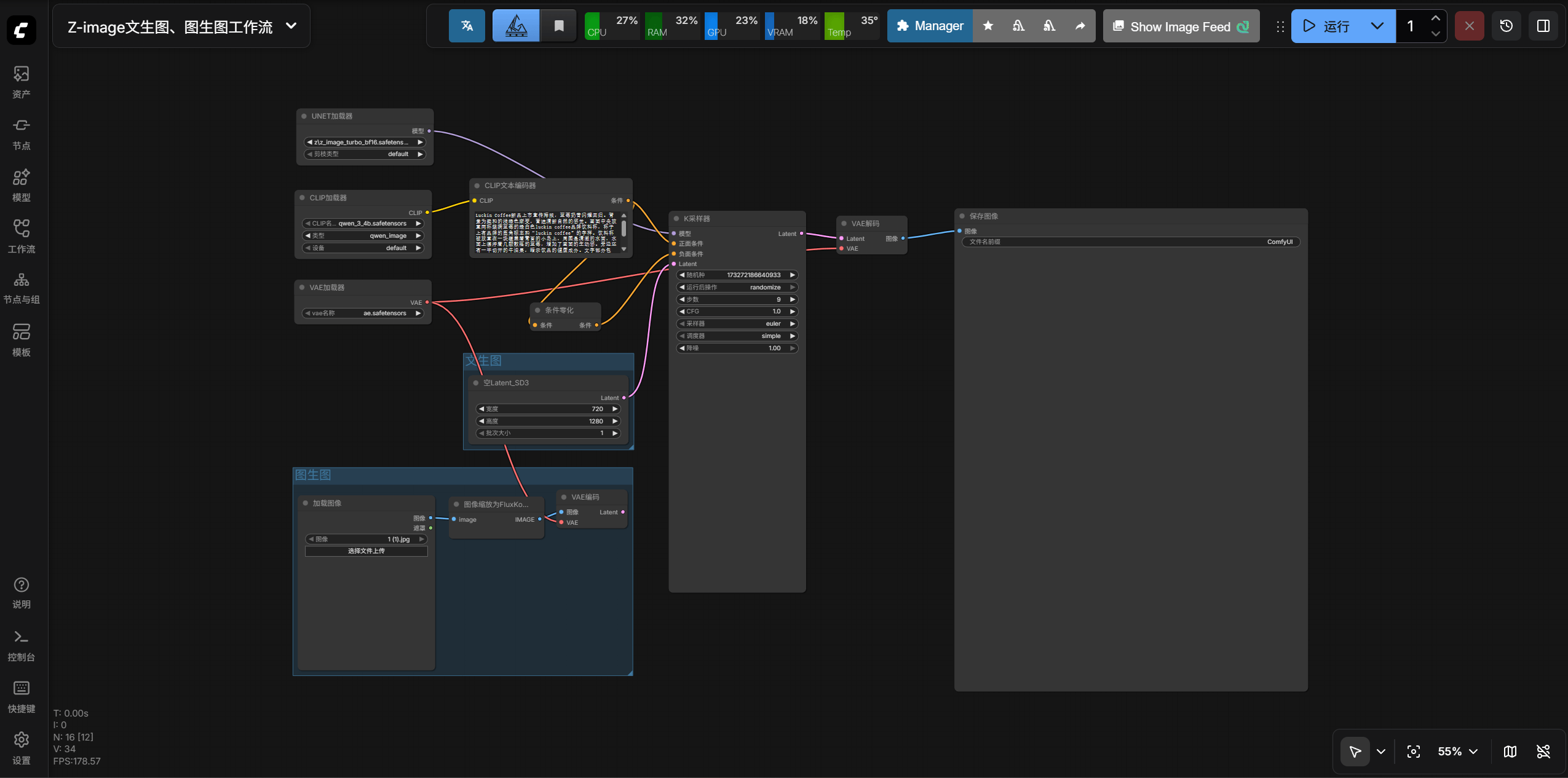Image resolution: width=1568 pixels, height=778 pixels.
Task: Open the 节点 nodes library panel
Action: point(22,133)
